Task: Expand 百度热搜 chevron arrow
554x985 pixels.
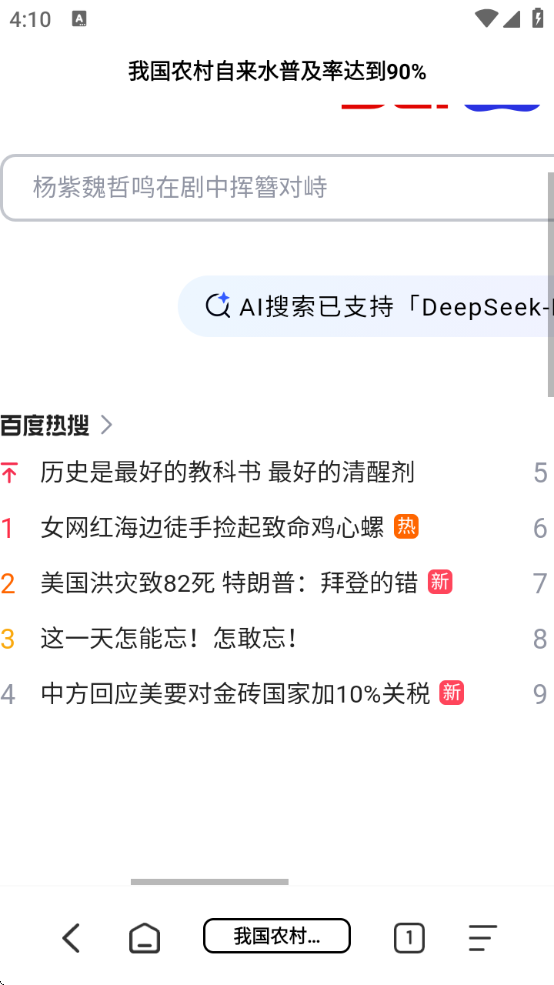Action: [x=106, y=425]
